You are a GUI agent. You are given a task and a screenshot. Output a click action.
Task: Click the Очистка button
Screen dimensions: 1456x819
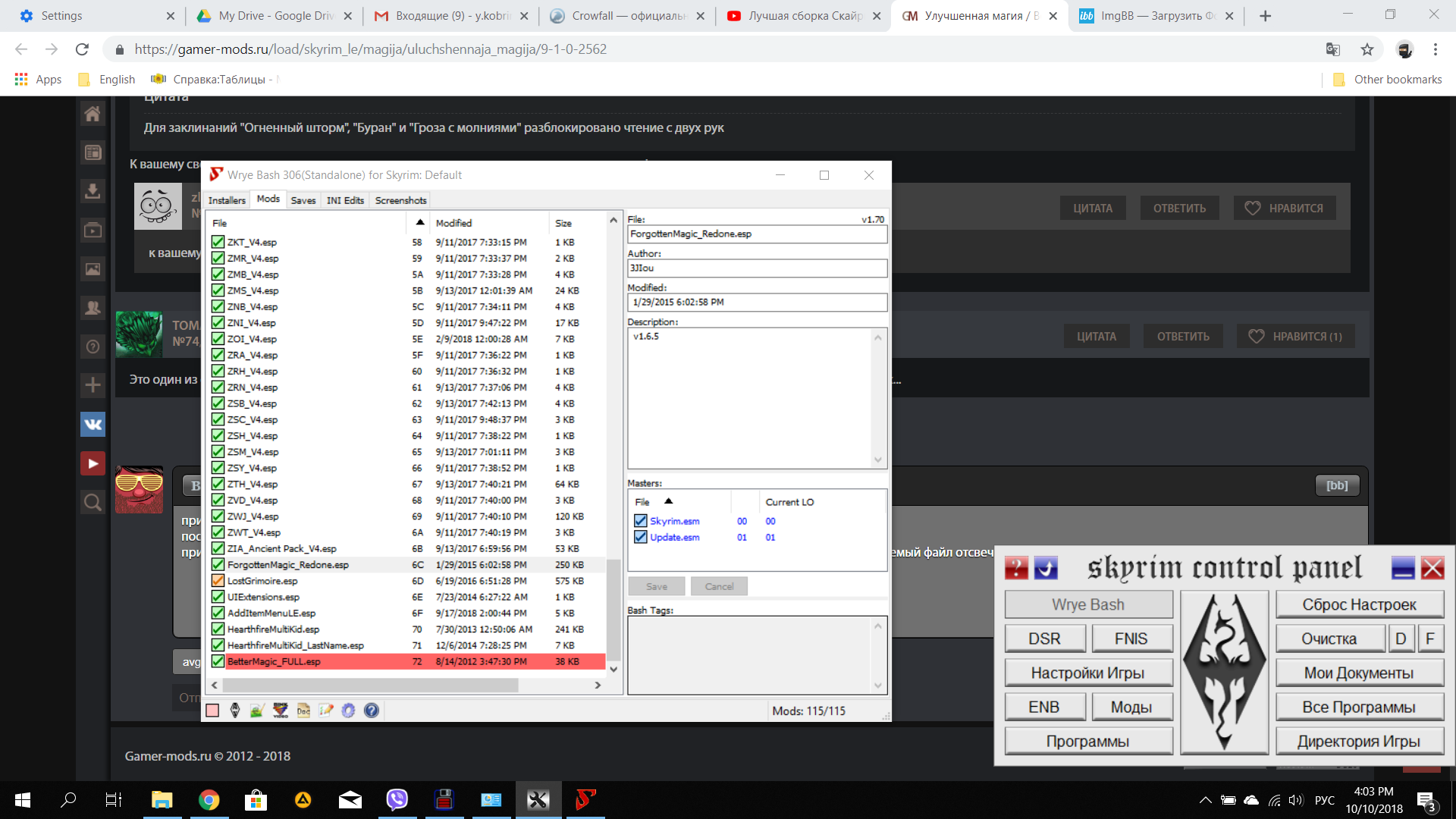click(x=1329, y=639)
